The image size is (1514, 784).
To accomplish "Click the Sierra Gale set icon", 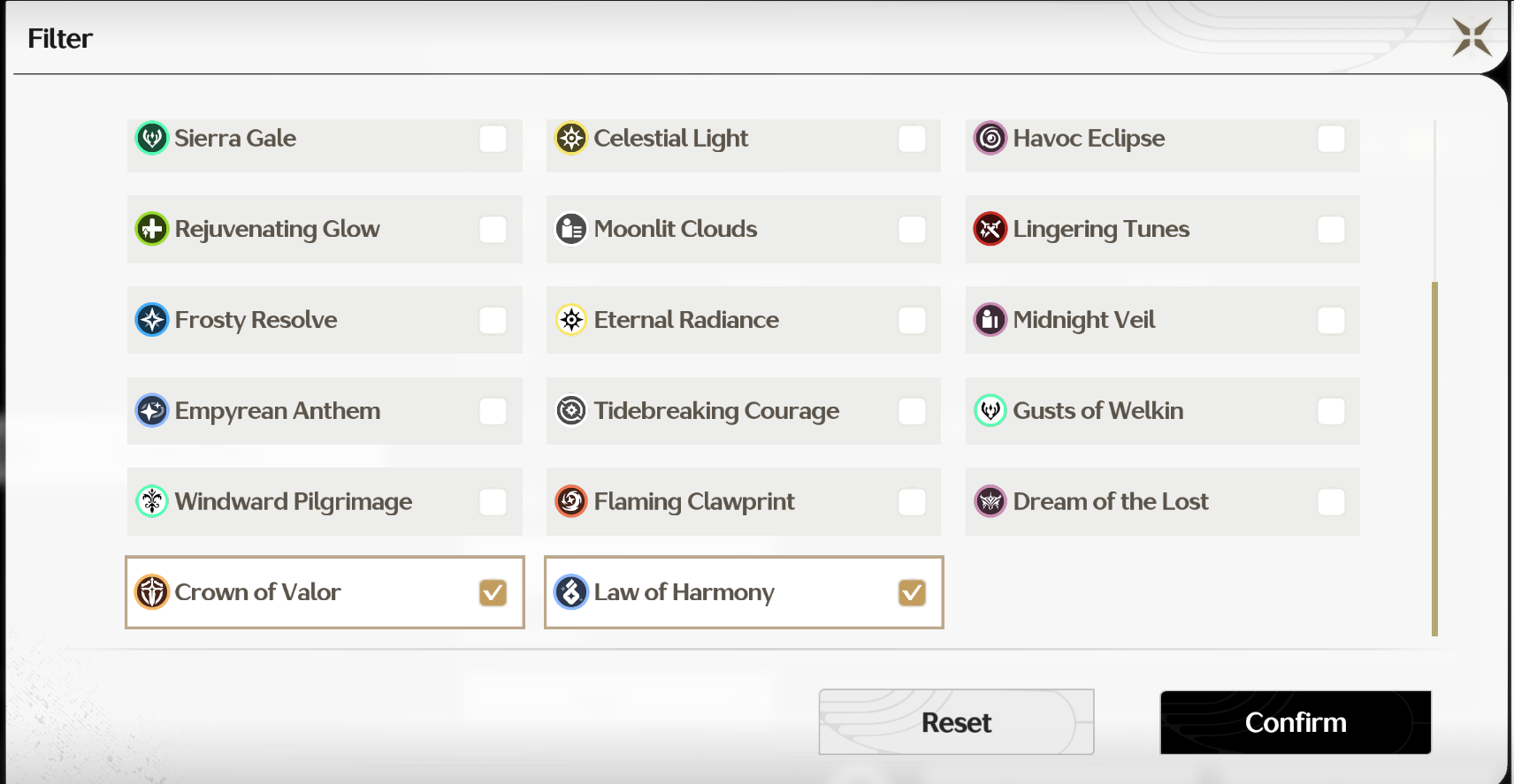I will pos(152,138).
